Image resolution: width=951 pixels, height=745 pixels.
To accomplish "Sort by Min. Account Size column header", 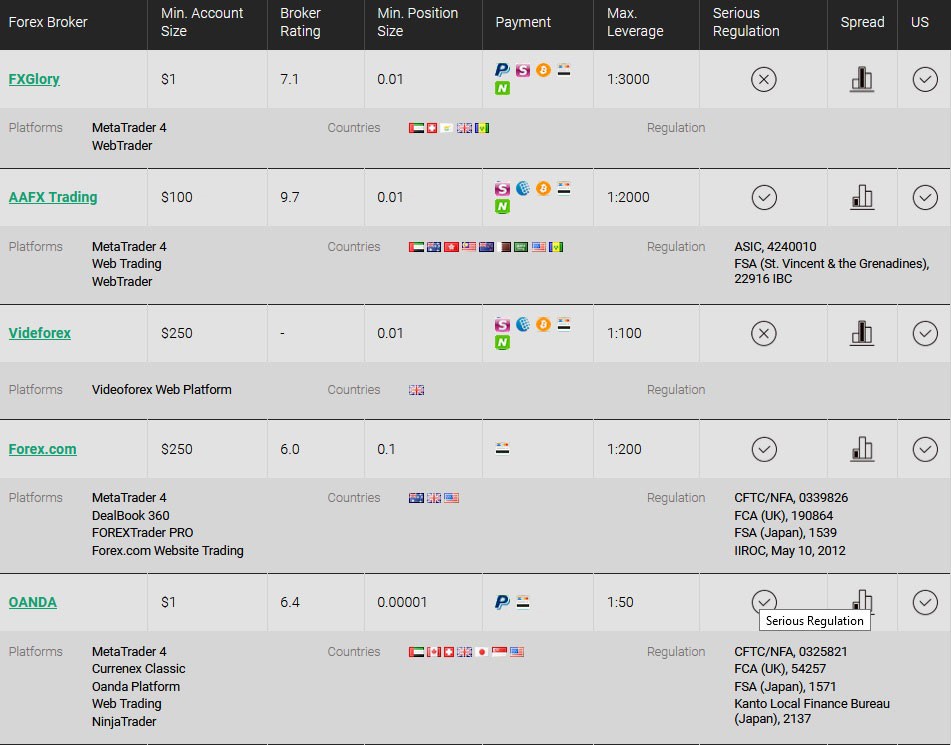I will [x=202, y=22].
